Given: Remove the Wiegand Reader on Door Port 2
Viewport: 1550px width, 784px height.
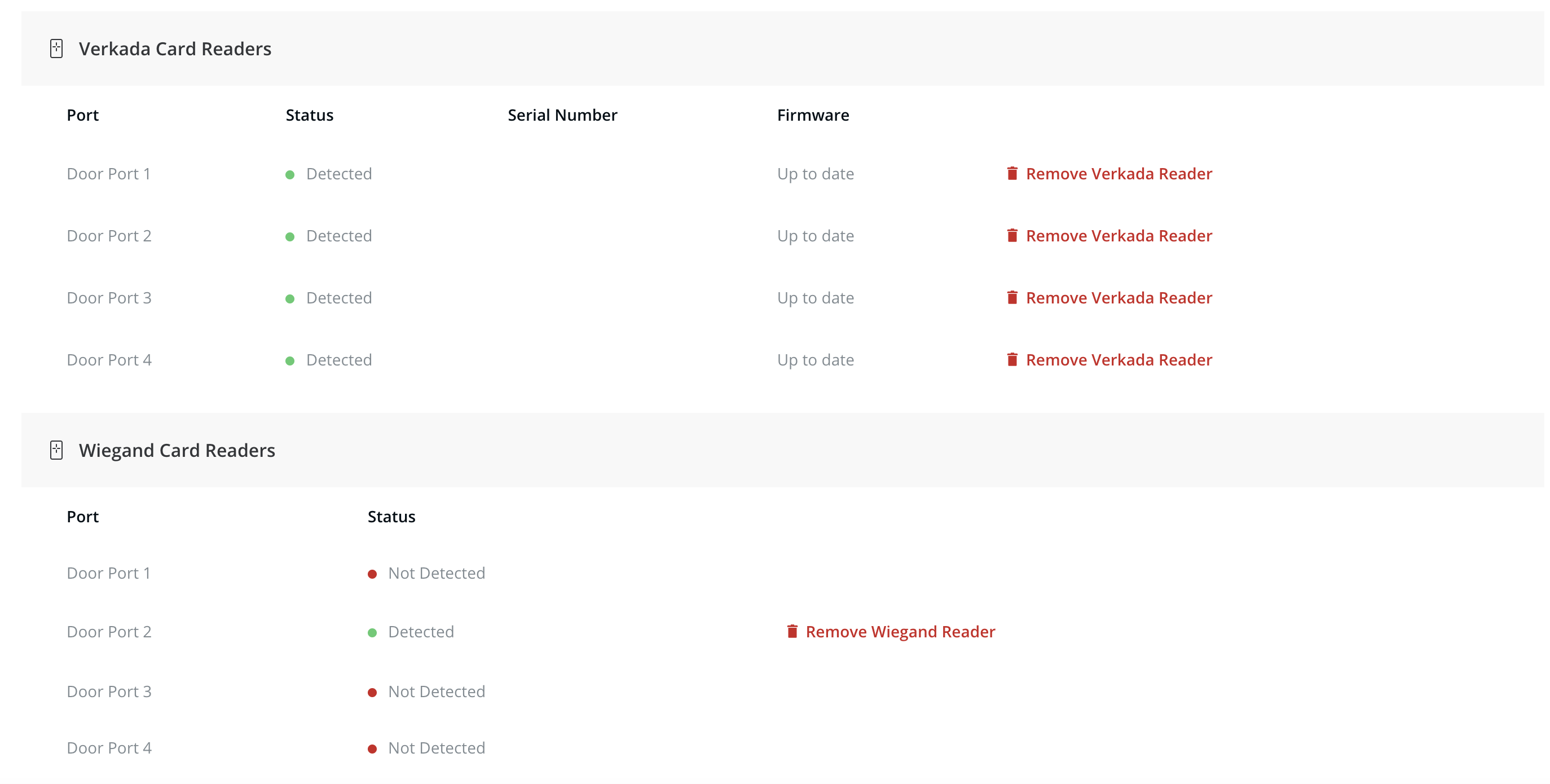Looking at the screenshot, I should (900, 632).
